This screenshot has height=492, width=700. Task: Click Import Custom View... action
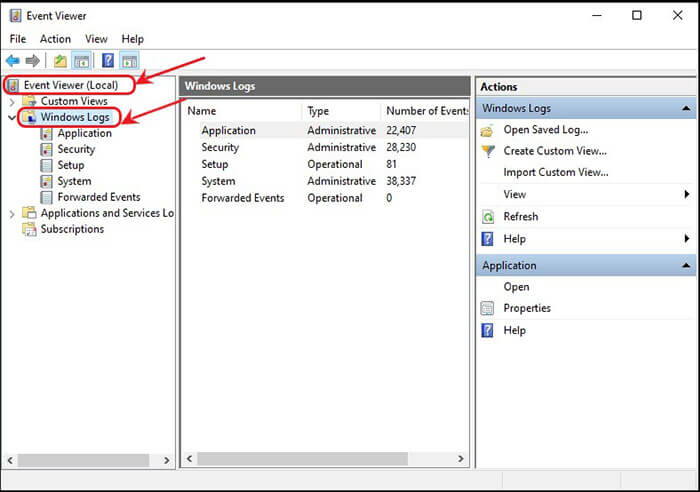pos(556,172)
